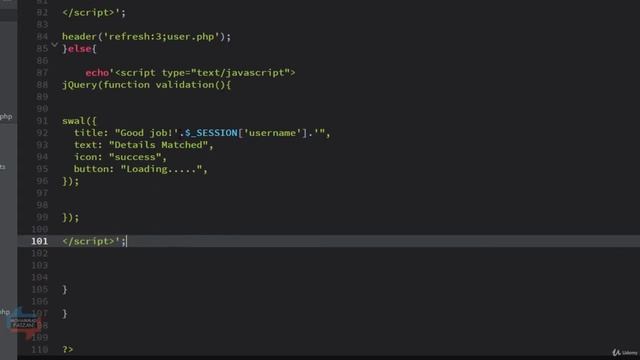Click the closing ?> PHP tag on line 110
The width and height of the screenshot is (640, 360).
68,349
